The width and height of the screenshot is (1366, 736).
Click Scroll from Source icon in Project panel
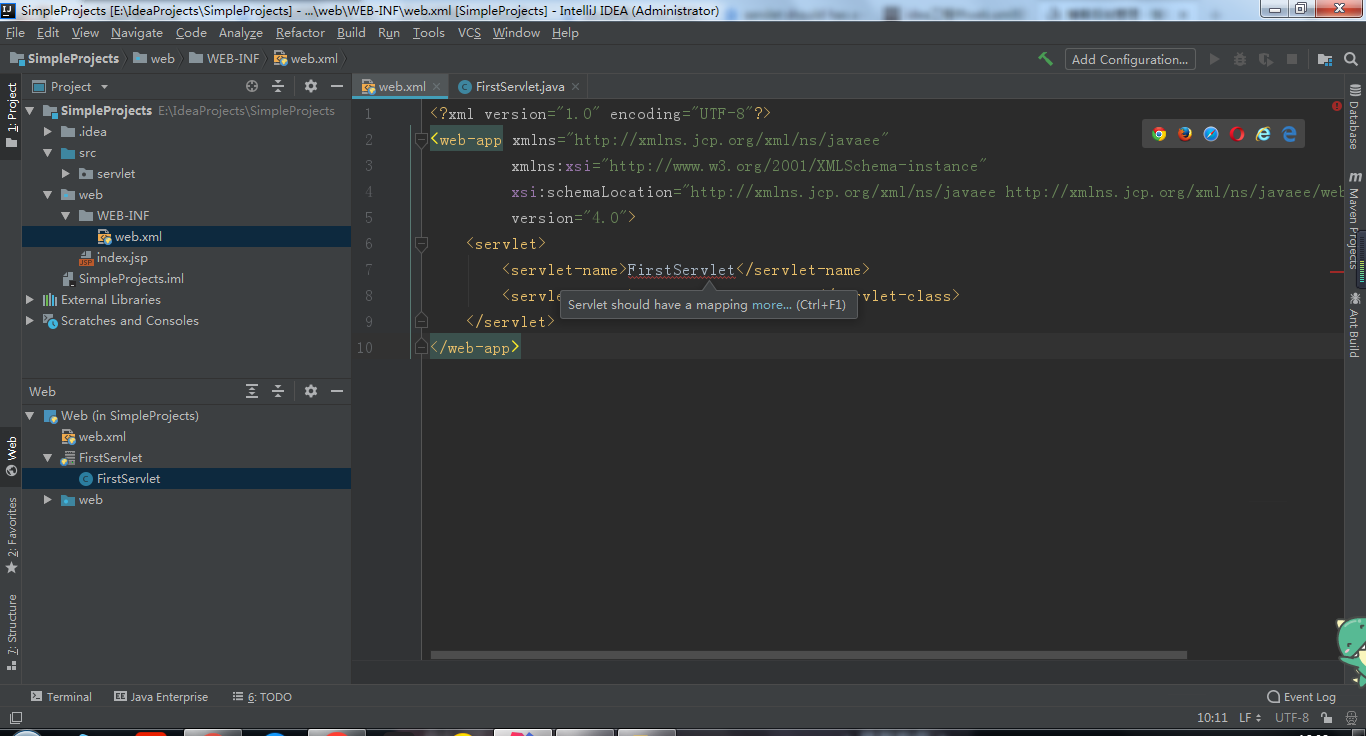[x=252, y=86]
